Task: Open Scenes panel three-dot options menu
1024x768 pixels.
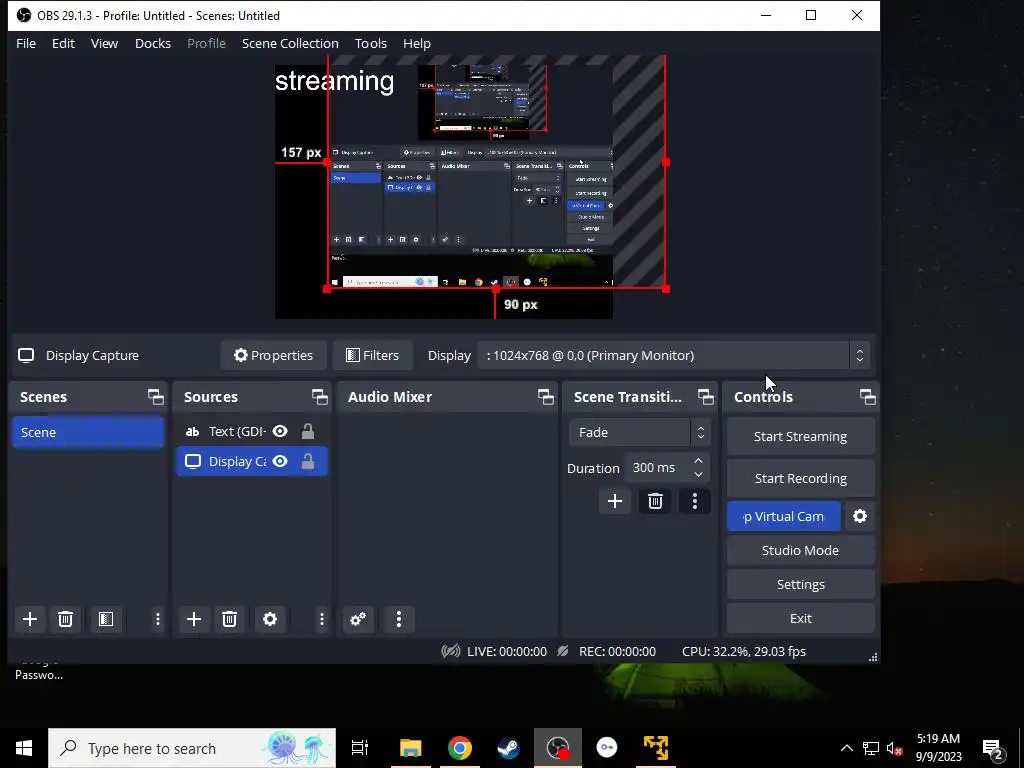Action: coord(157,619)
